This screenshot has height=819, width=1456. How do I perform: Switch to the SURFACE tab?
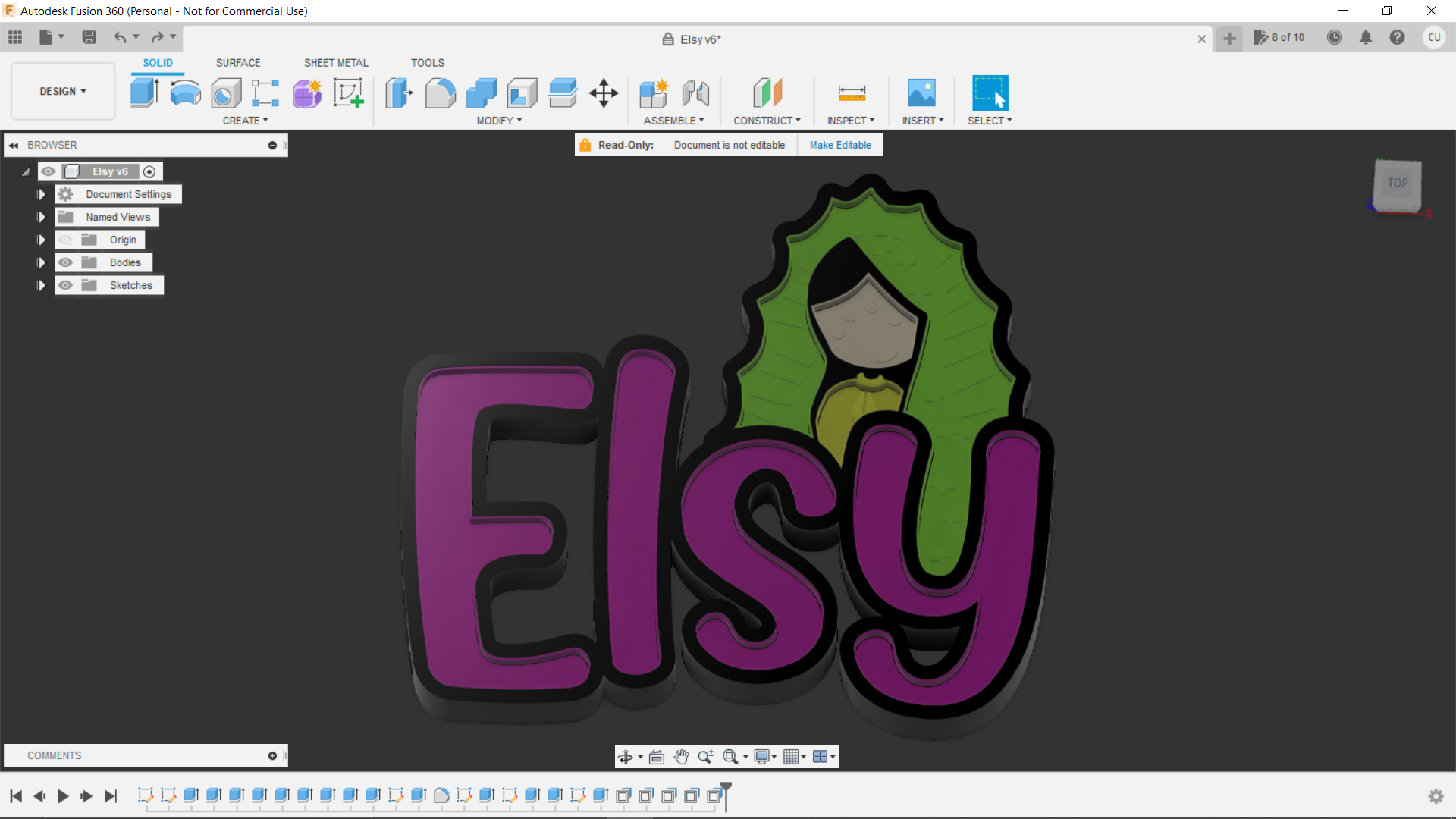tap(238, 63)
